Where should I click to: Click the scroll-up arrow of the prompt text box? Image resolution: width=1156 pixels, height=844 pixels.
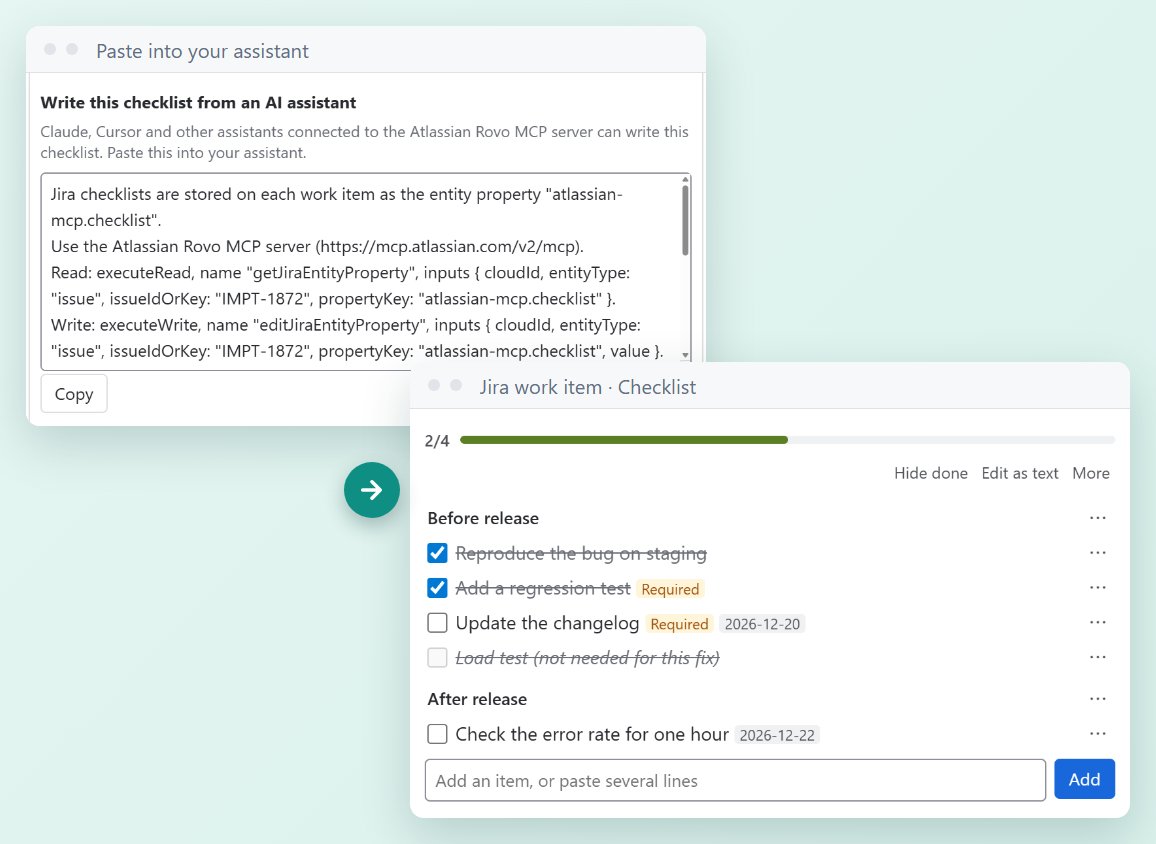686,180
